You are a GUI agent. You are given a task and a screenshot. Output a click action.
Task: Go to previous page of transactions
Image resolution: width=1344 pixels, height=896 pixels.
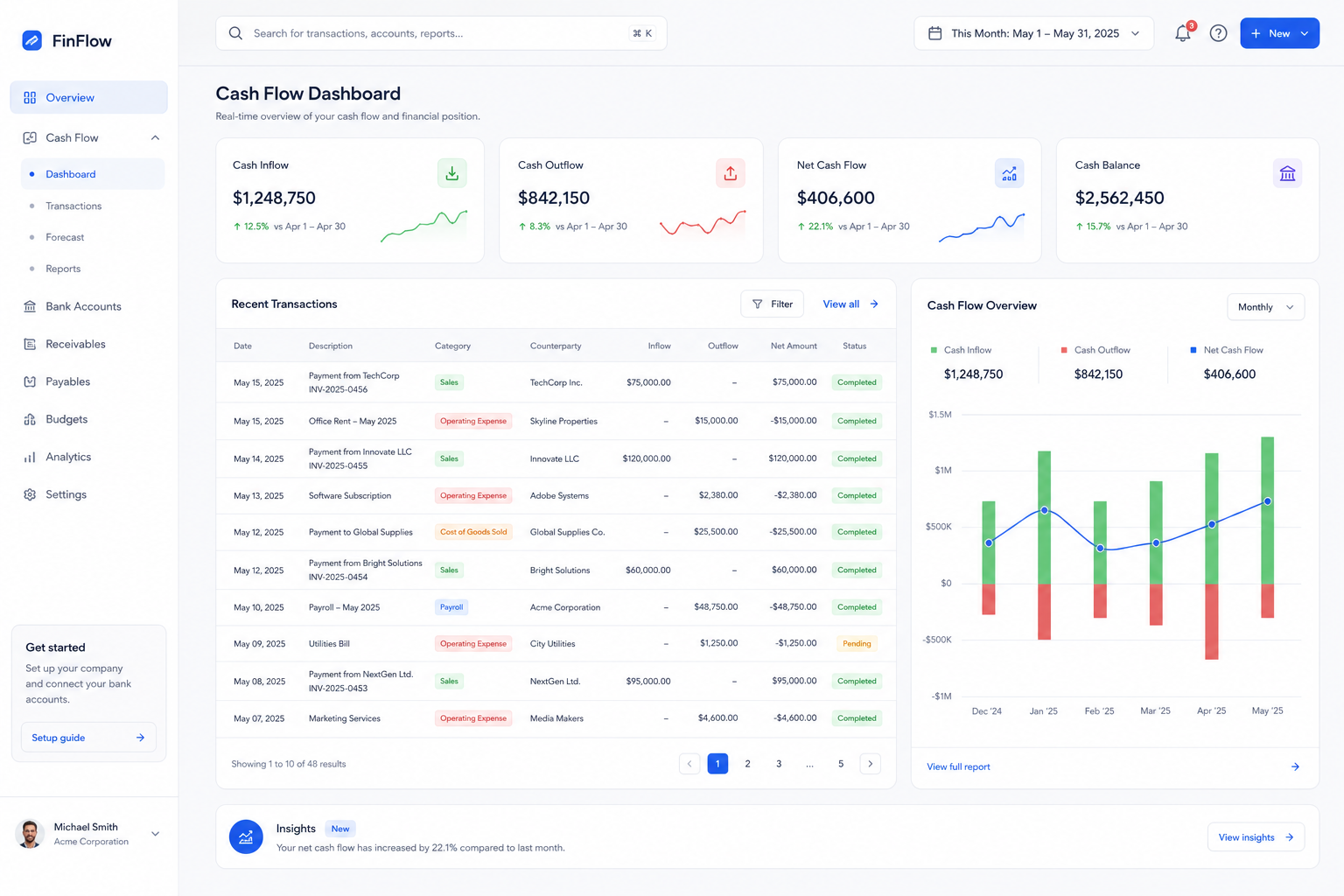point(689,764)
